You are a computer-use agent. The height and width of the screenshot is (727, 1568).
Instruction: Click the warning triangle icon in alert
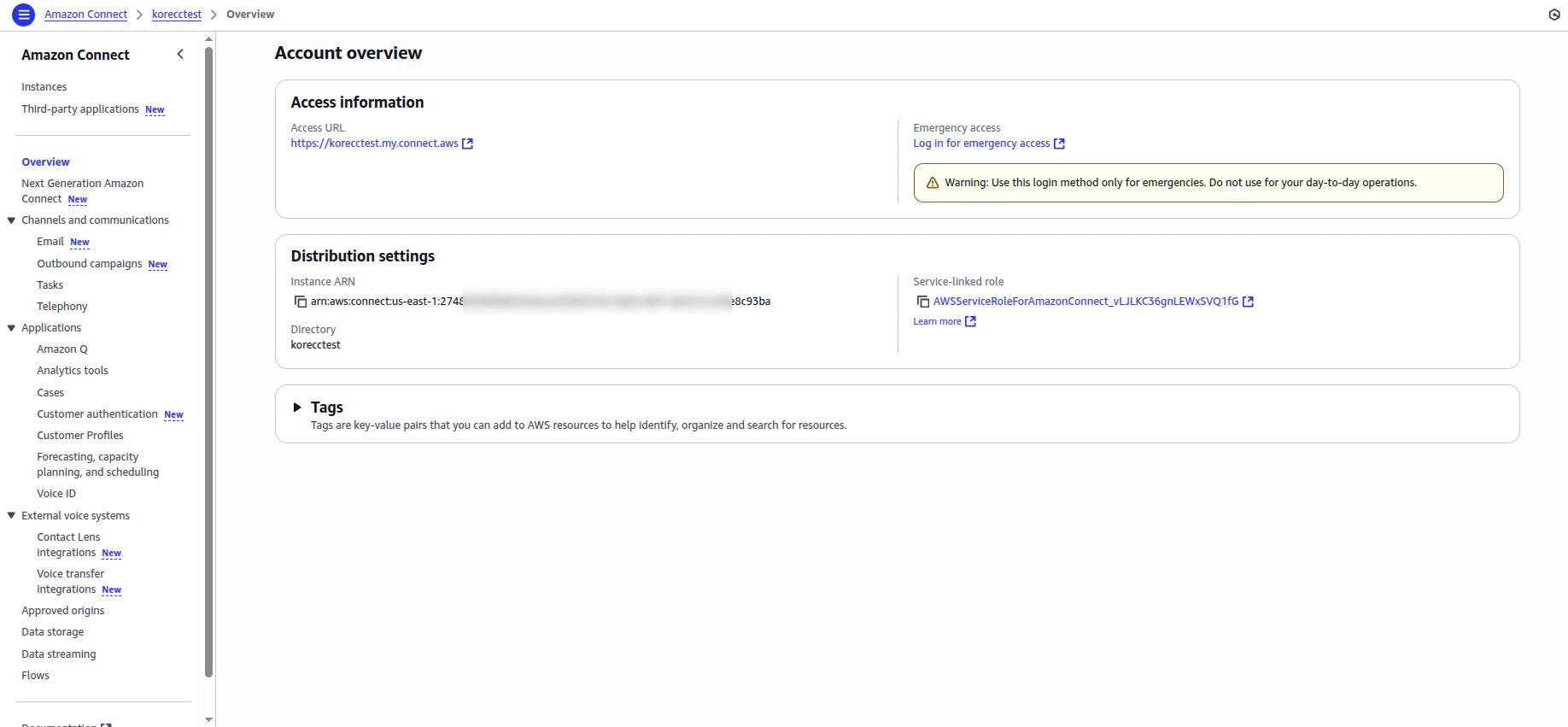click(x=933, y=183)
